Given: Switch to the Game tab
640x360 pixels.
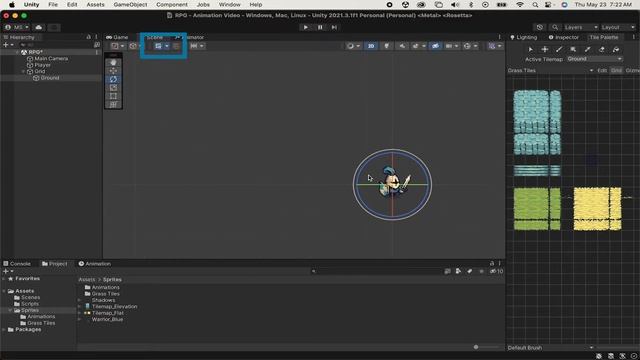Looking at the screenshot, I should (118, 37).
